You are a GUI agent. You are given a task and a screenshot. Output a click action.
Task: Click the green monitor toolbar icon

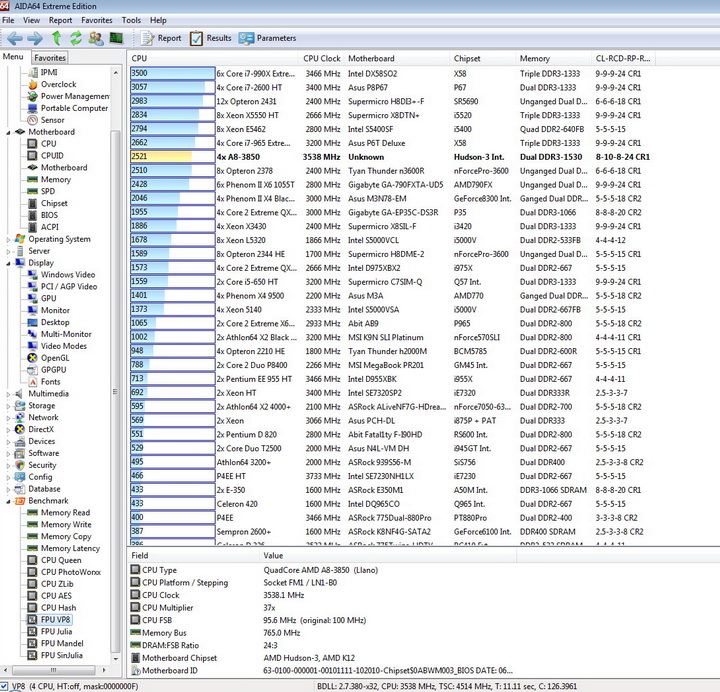pos(116,38)
